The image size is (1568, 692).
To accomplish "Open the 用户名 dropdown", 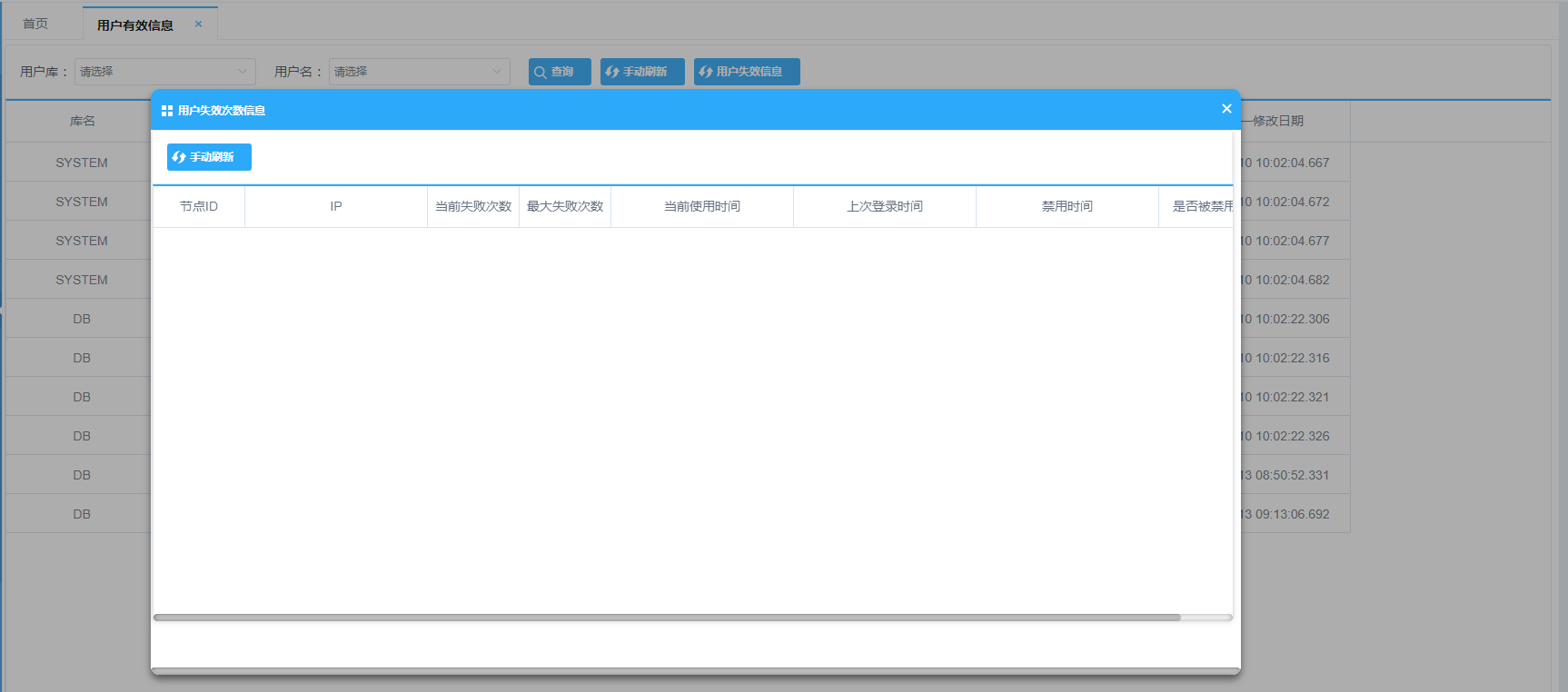I will [419, 72].
